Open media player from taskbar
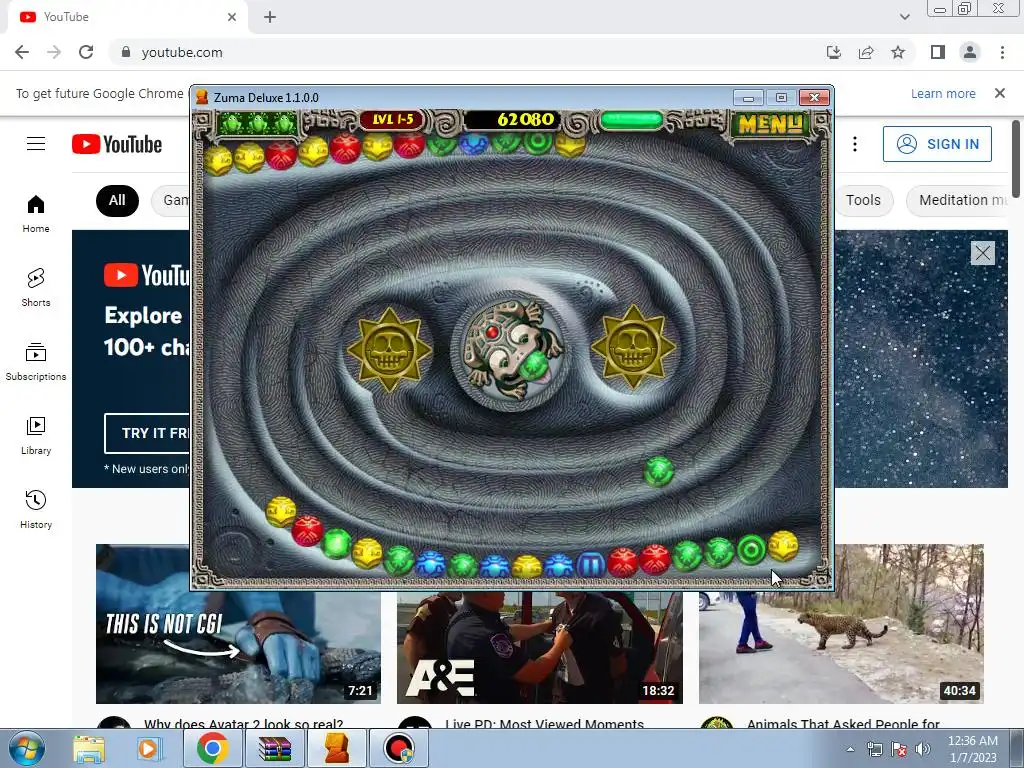 coord(148,749)
